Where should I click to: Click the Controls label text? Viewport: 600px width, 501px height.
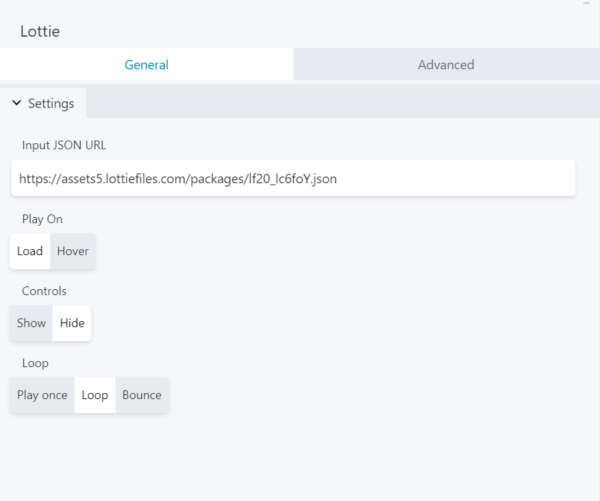click(44, 291)
